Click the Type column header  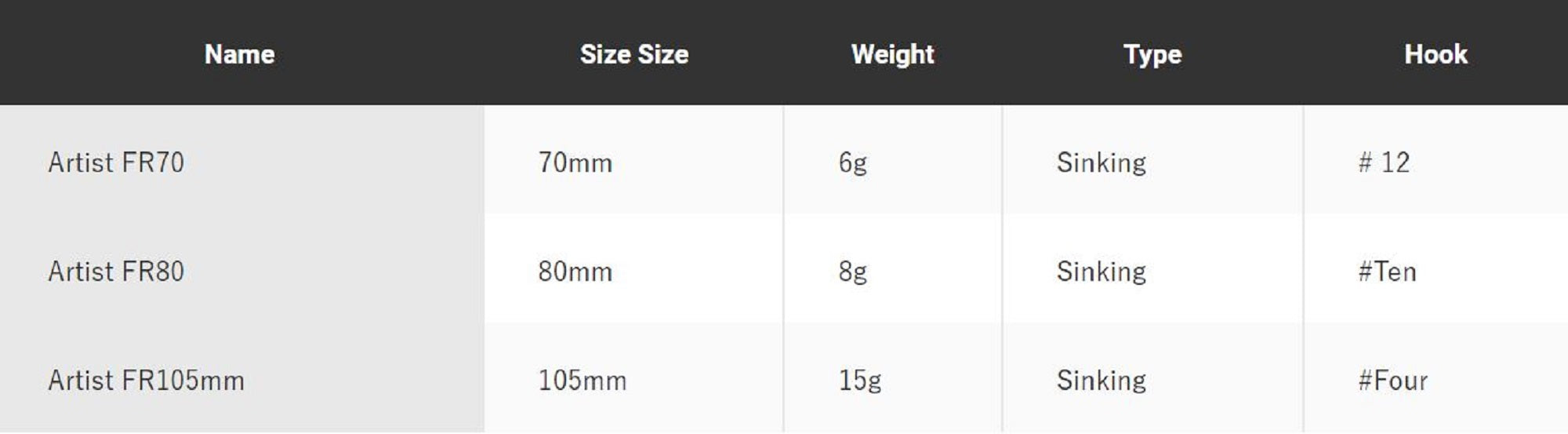coord(1152,54)
